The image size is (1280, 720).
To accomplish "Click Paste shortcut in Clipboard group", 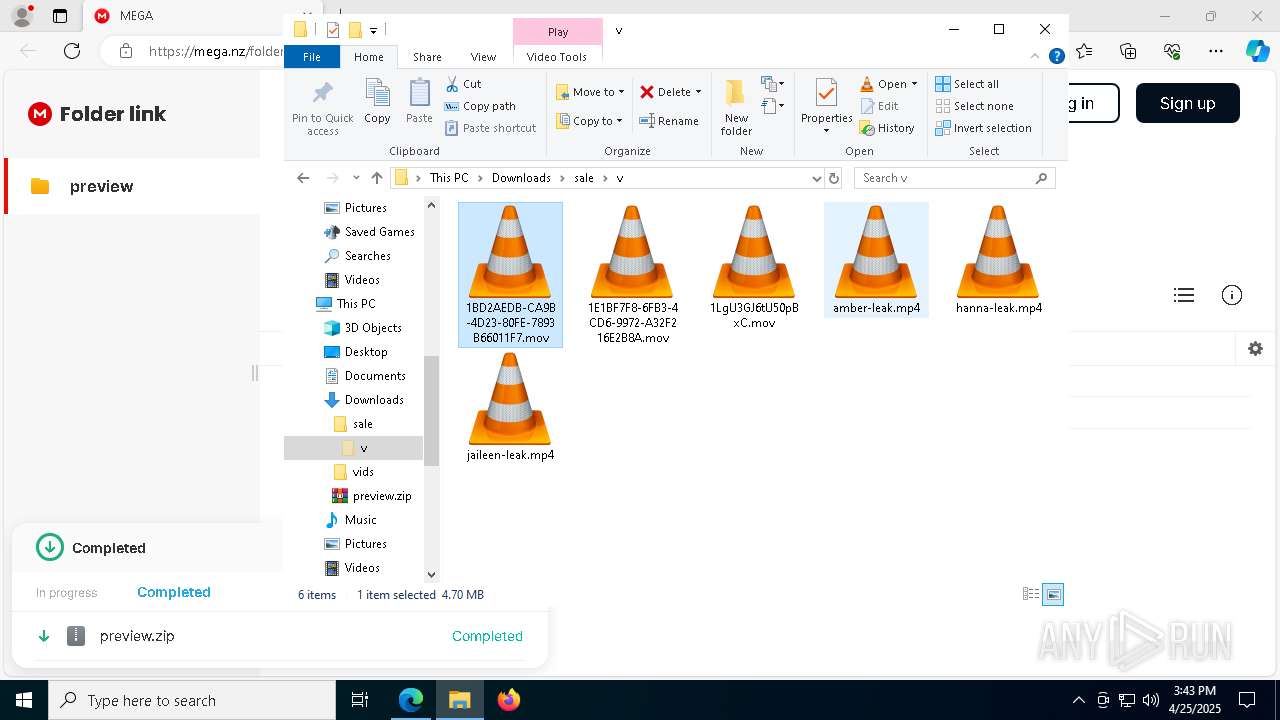I will coord(490,128).
